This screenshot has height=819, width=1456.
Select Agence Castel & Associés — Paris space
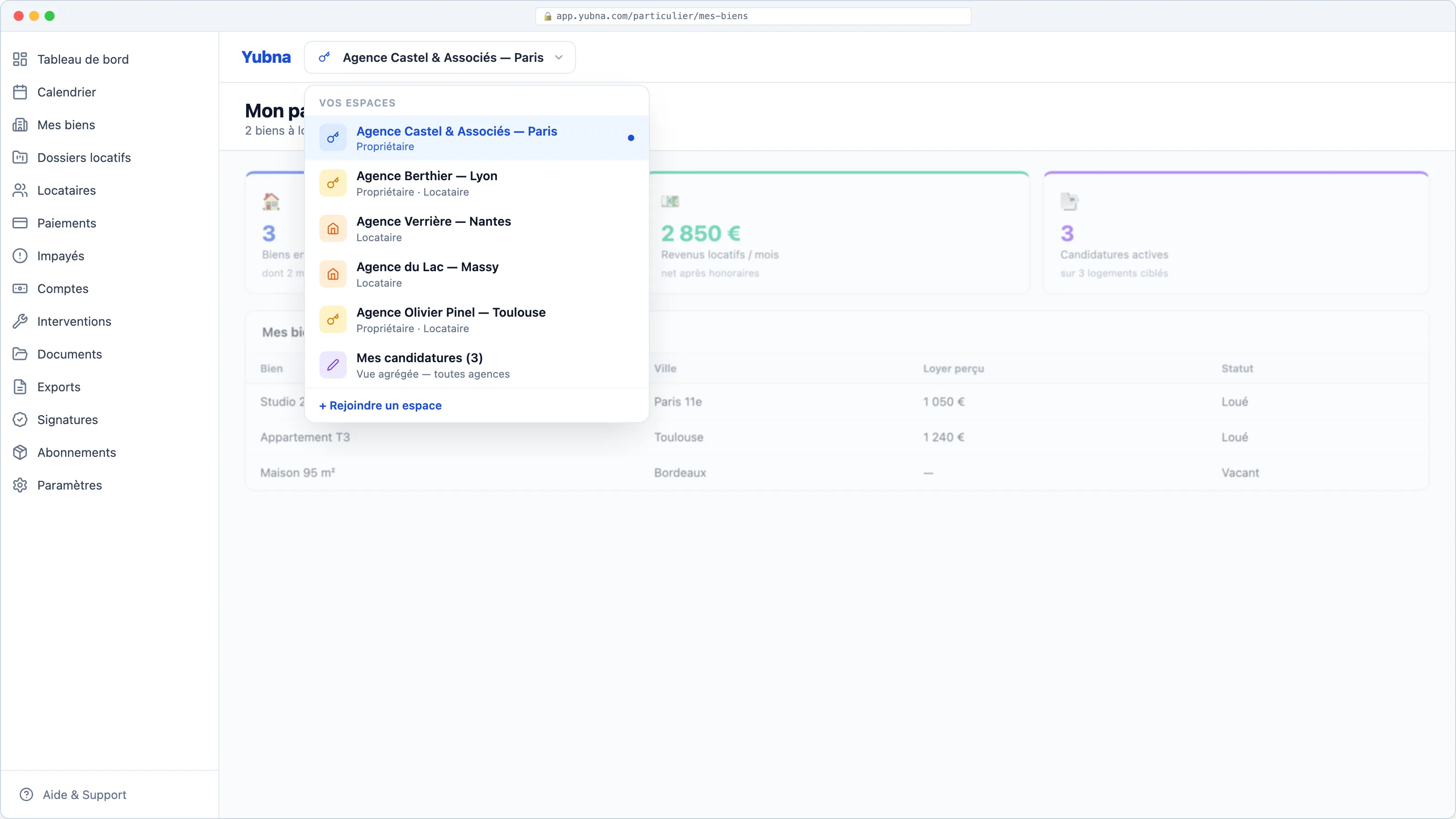tap(476, 138)
